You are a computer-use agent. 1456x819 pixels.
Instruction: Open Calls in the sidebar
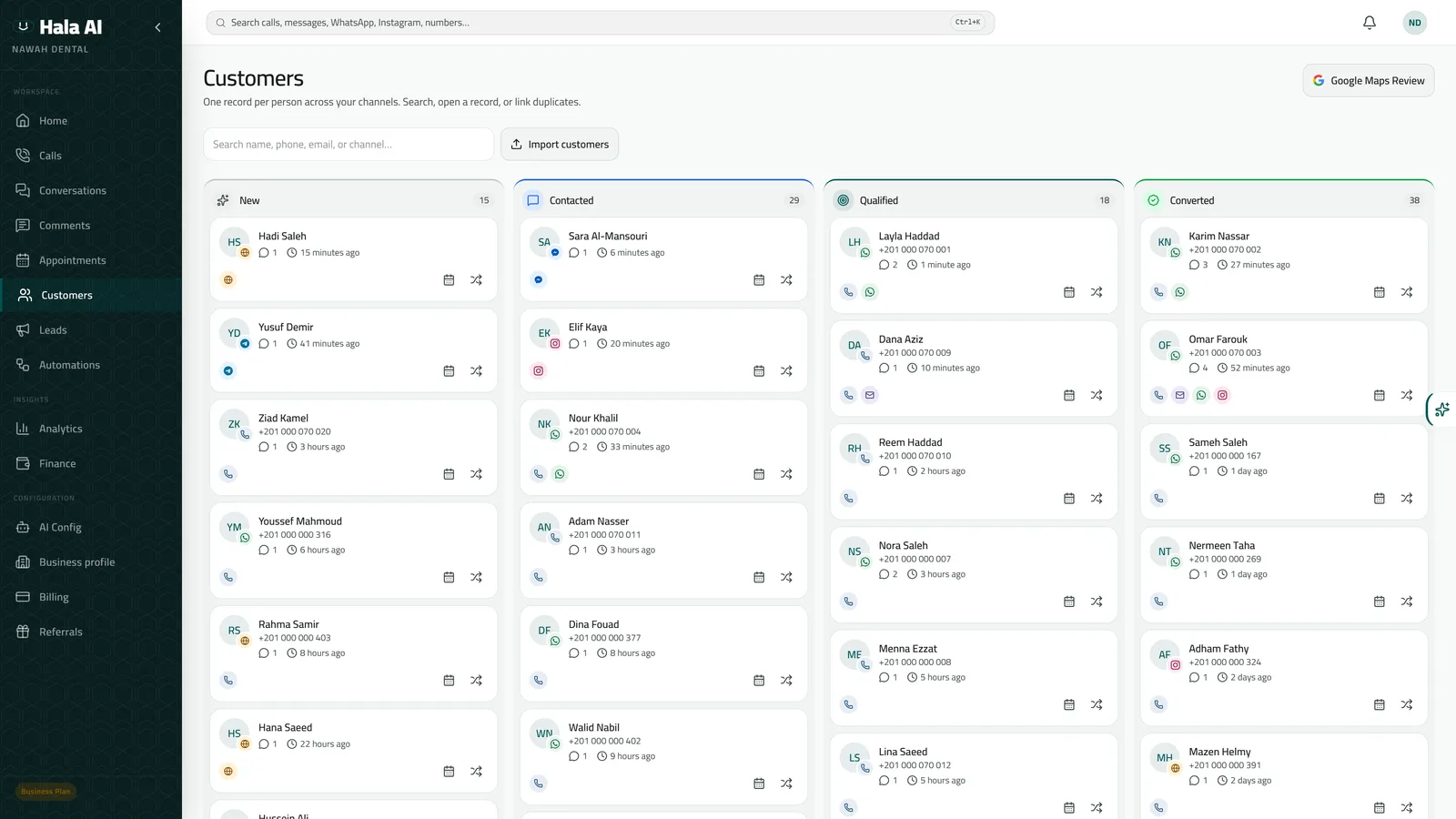(x=91, y=156)
